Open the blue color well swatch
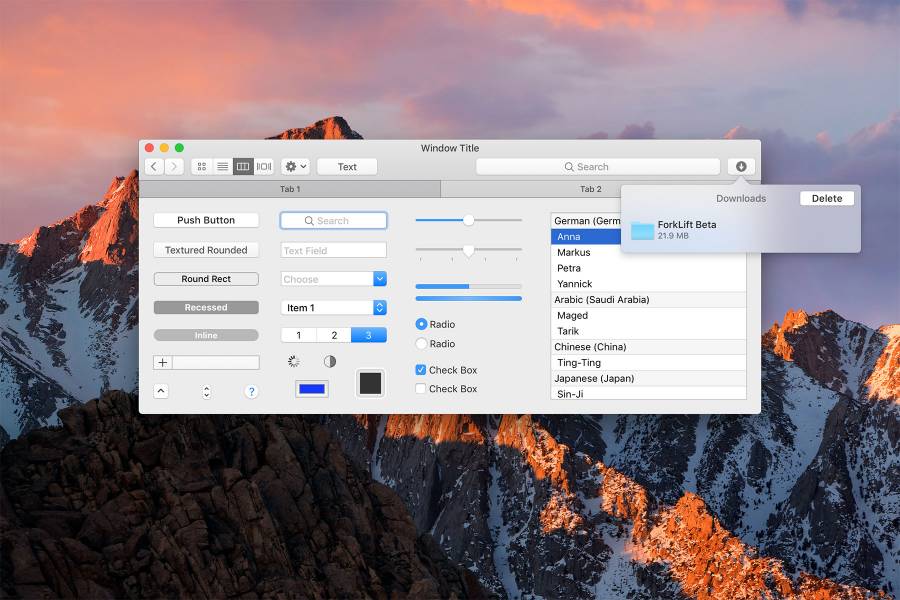Image resolution: width=900 pixels, height=600 pixels. [312, 389]
